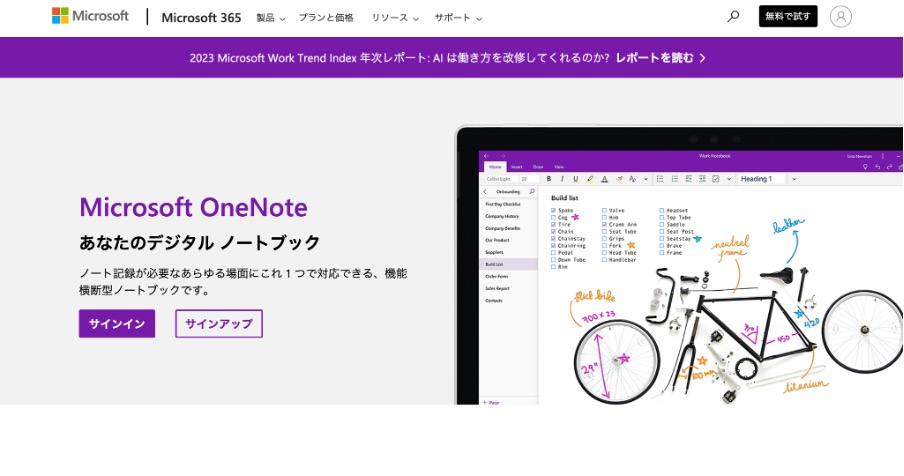Check the Headset checkbox
Viewport: 904px width, 476px height.
point(662,210)
